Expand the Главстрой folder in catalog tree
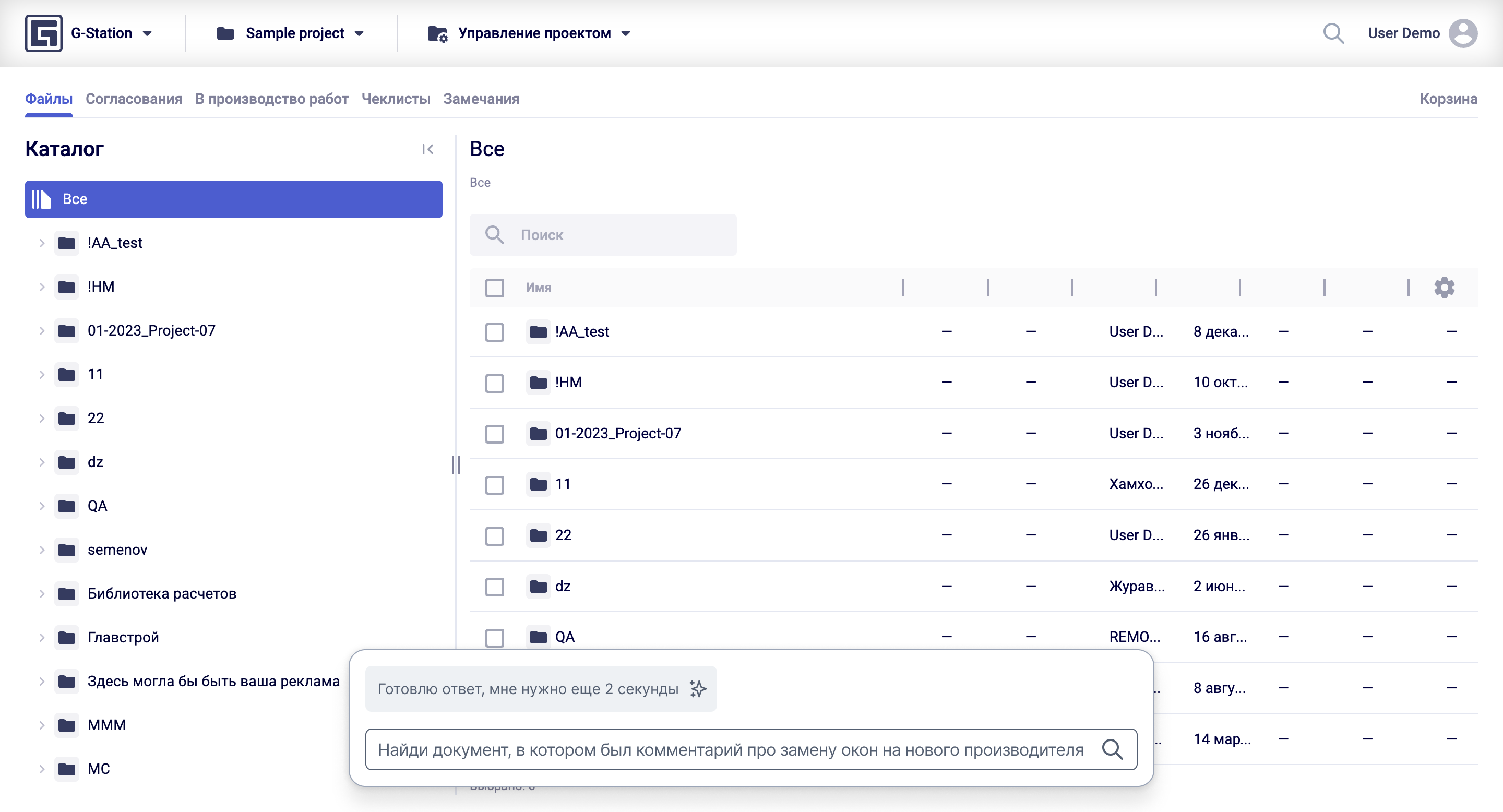This screenshot has height=812, width=1503. click(41, 638)
